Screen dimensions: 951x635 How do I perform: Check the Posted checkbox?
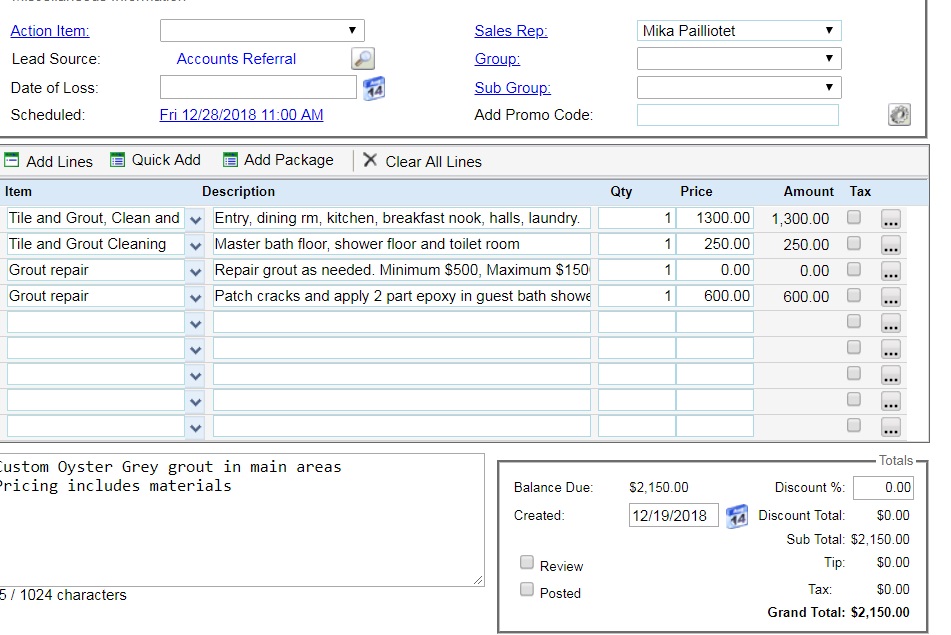(x=527, y=590)
